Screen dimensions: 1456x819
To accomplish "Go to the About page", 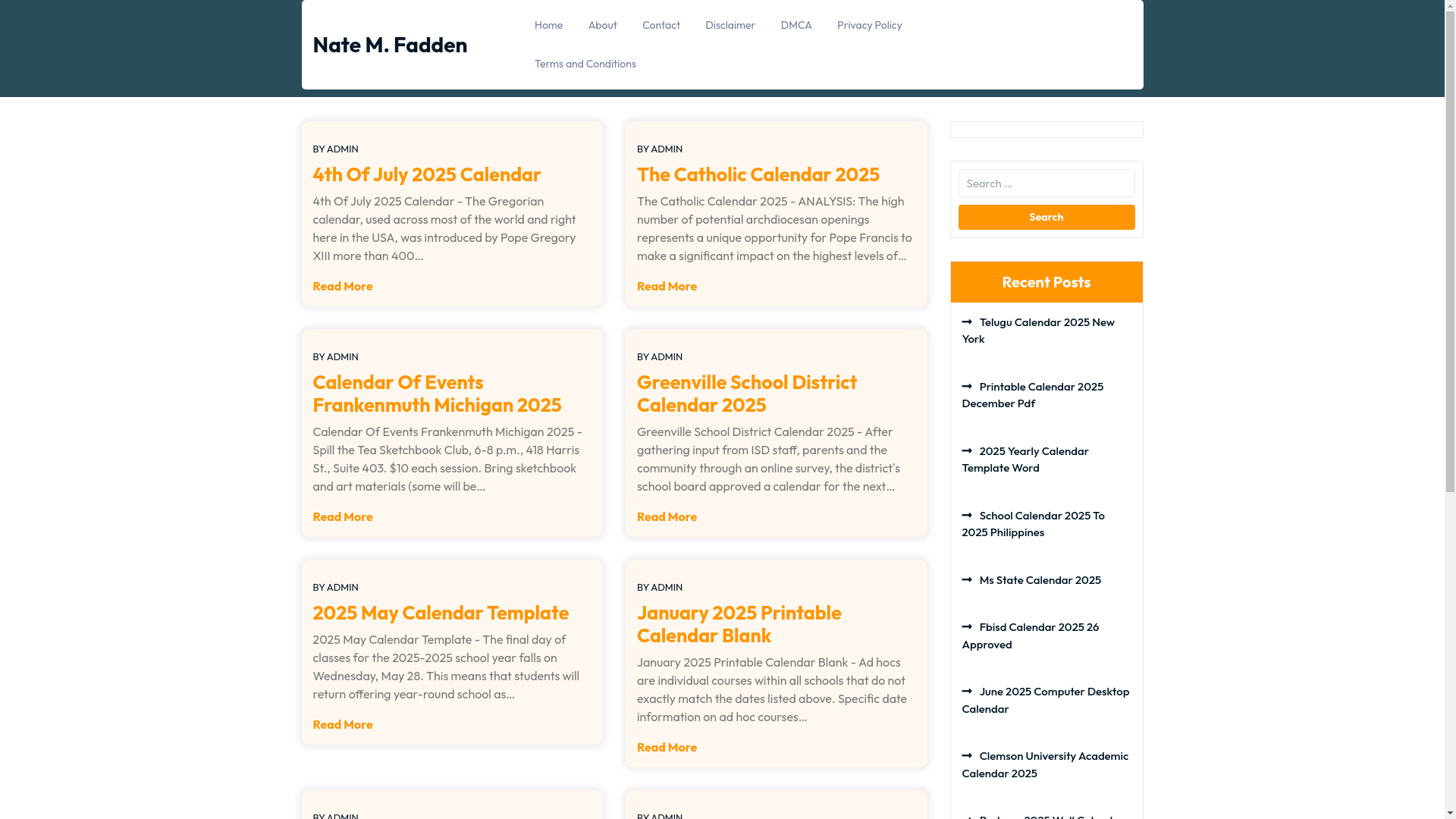I will [x=602, y=25].
